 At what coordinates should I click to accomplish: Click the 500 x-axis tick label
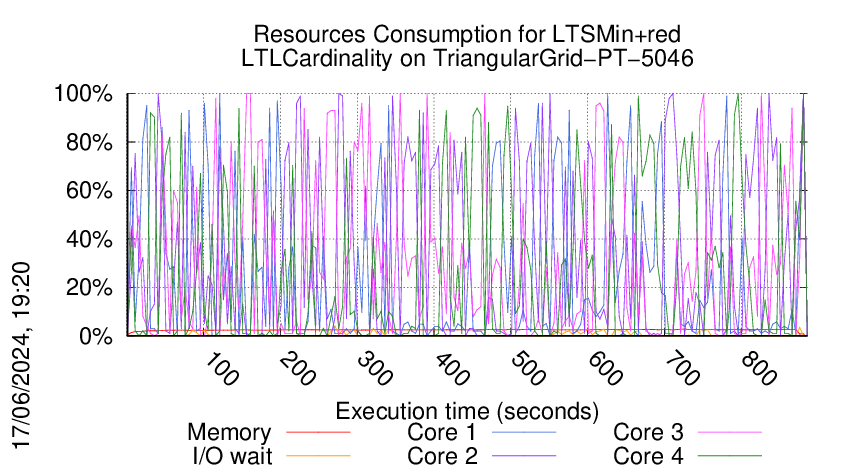coord(528,369)
